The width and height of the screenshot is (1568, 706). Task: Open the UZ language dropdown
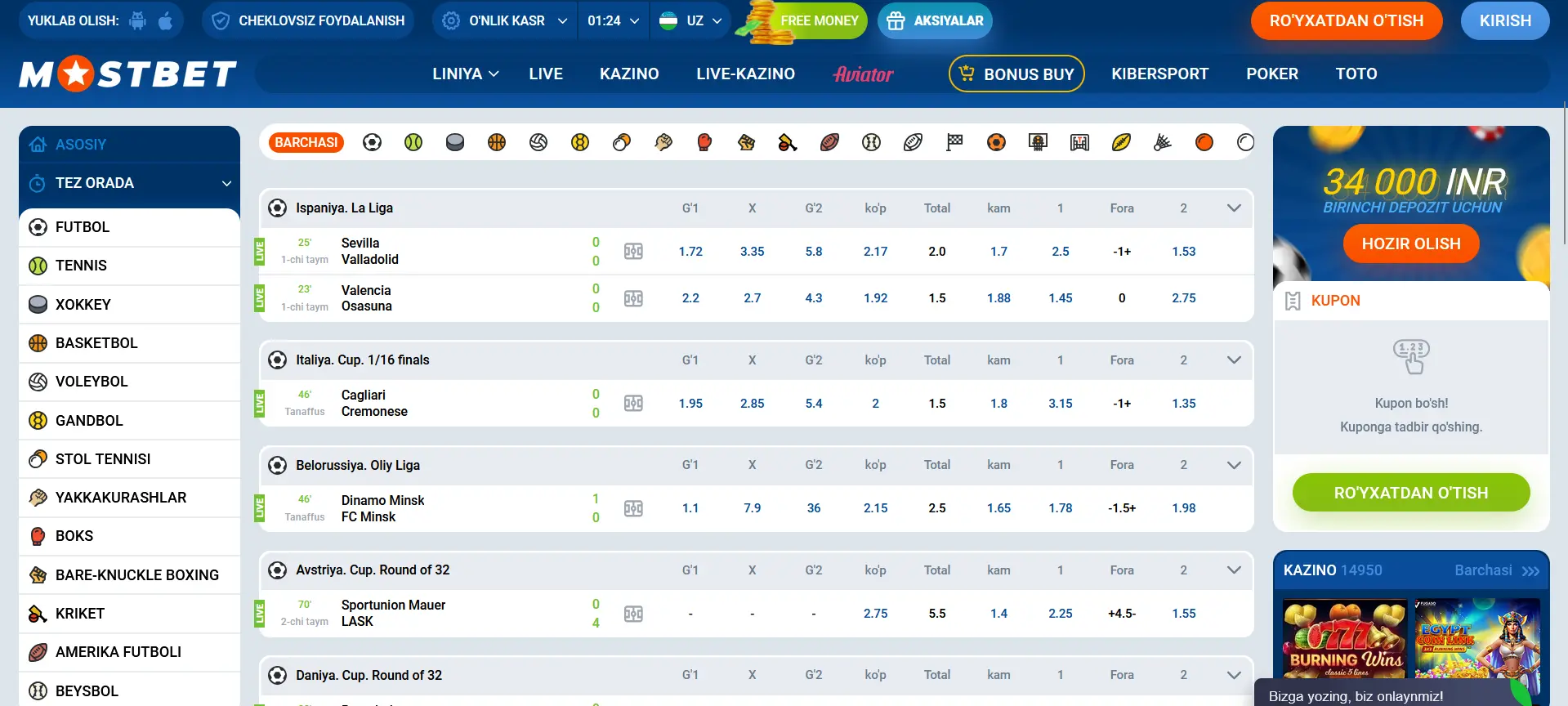[x=691, y=20]
